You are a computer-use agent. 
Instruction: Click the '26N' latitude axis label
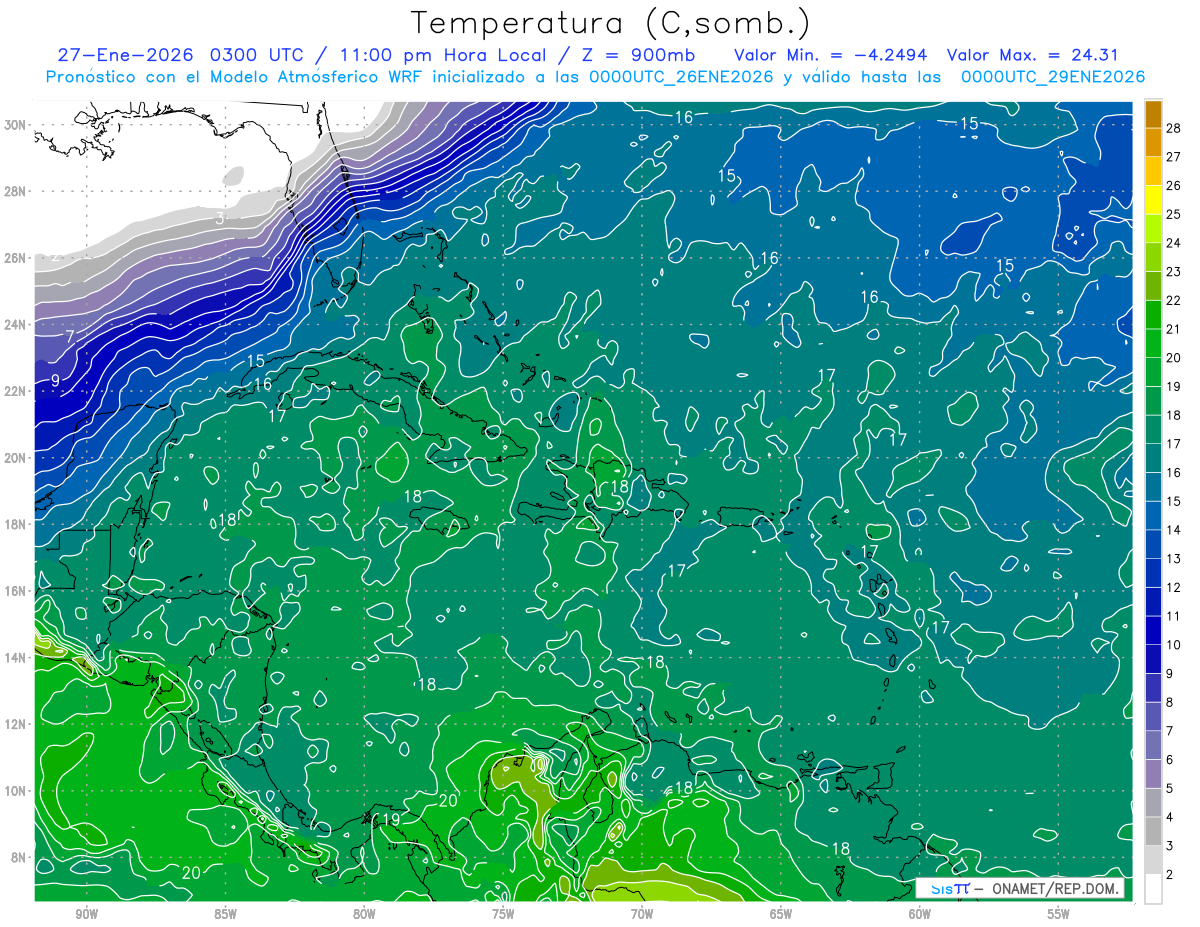tap(15, 258)
